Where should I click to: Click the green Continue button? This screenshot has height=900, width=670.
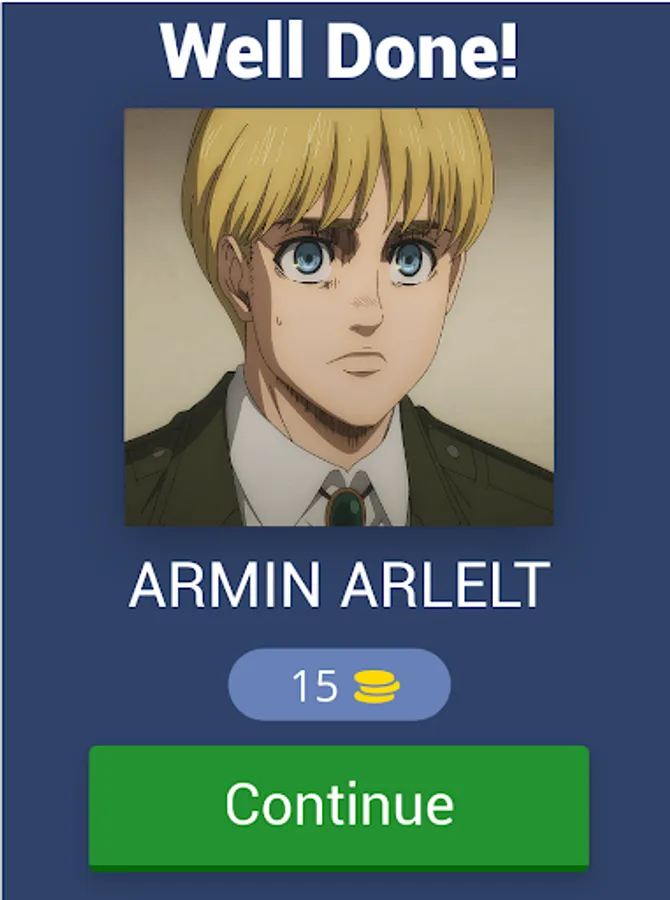339,808
